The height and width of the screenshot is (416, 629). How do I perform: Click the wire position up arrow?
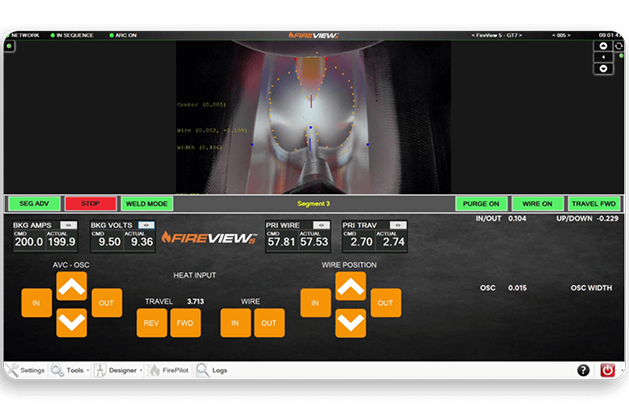coord(351,286)
